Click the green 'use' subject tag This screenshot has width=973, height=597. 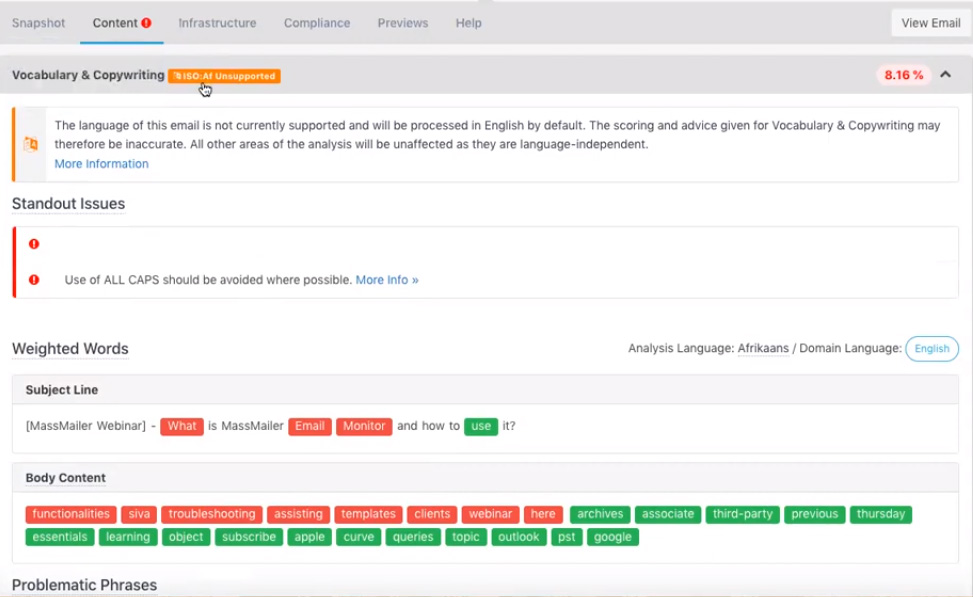pos(481,426)
